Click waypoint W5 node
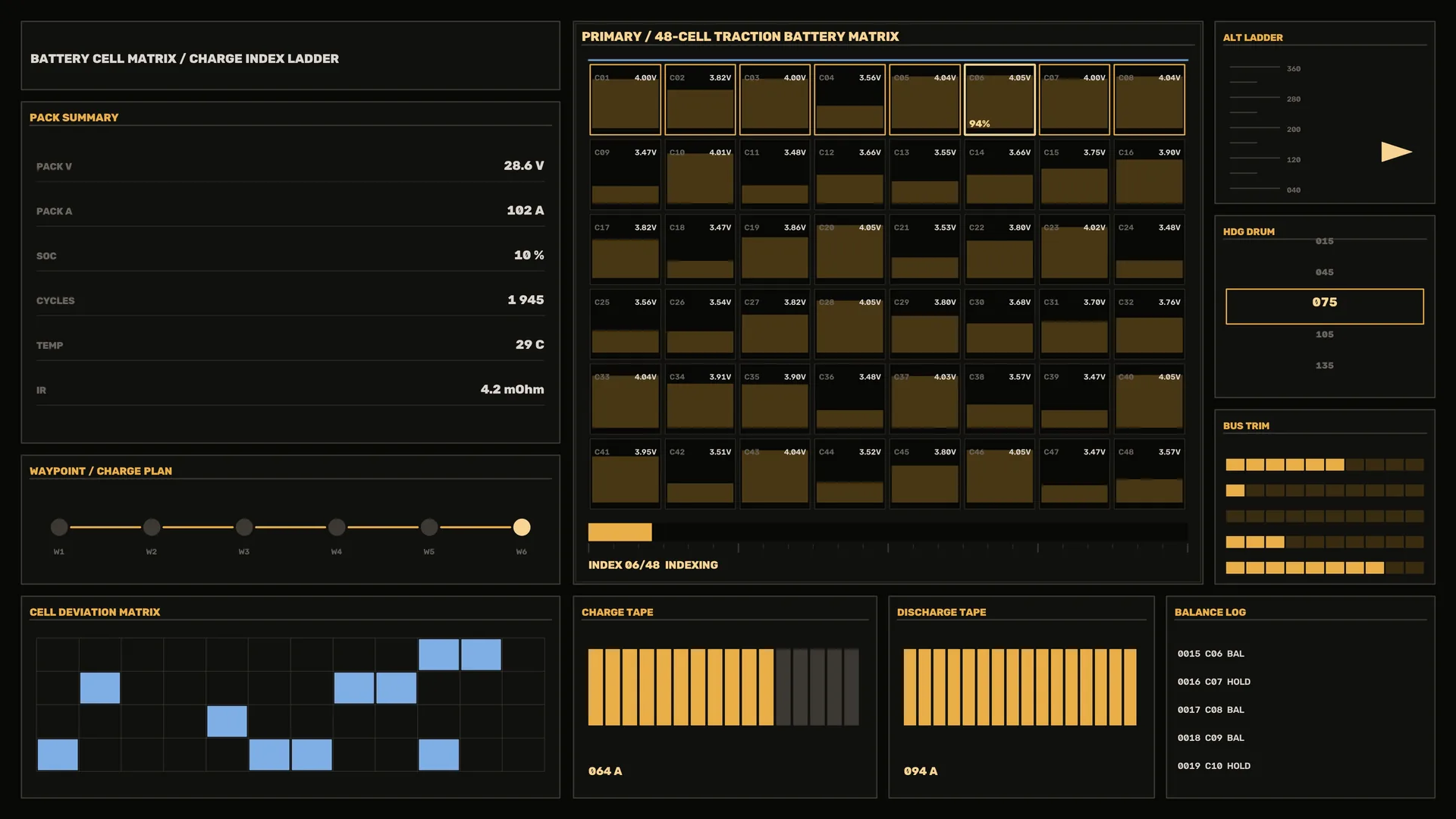Image resolution: width=1456 pixels, height=819 pixels. click(x=429, y=527)
